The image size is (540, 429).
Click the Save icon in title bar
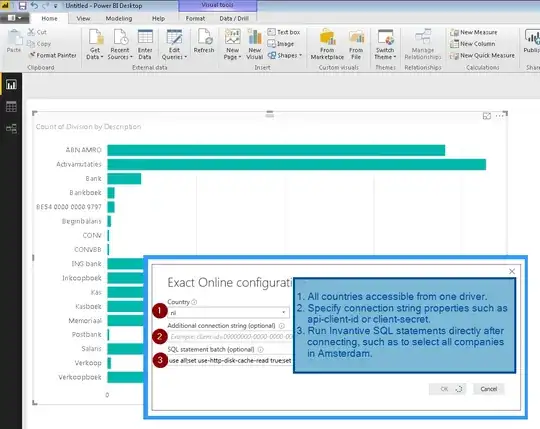[22, 6]
